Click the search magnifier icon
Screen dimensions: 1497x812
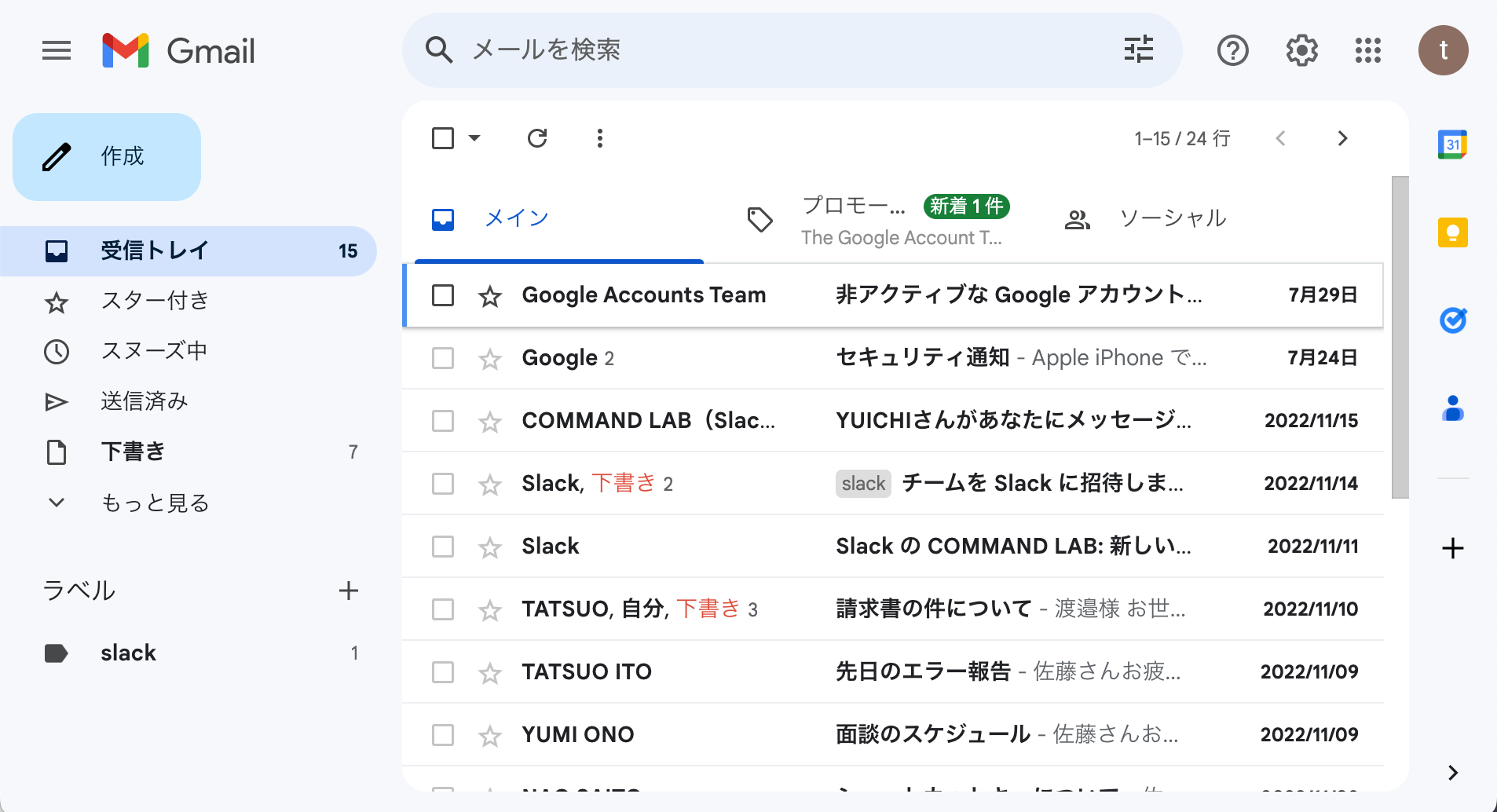pos(439,50)
